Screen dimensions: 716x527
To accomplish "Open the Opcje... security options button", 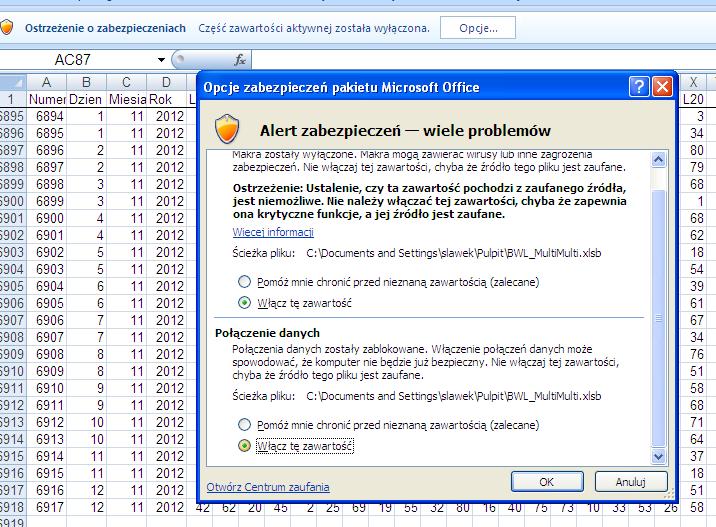I will [478, 28].
